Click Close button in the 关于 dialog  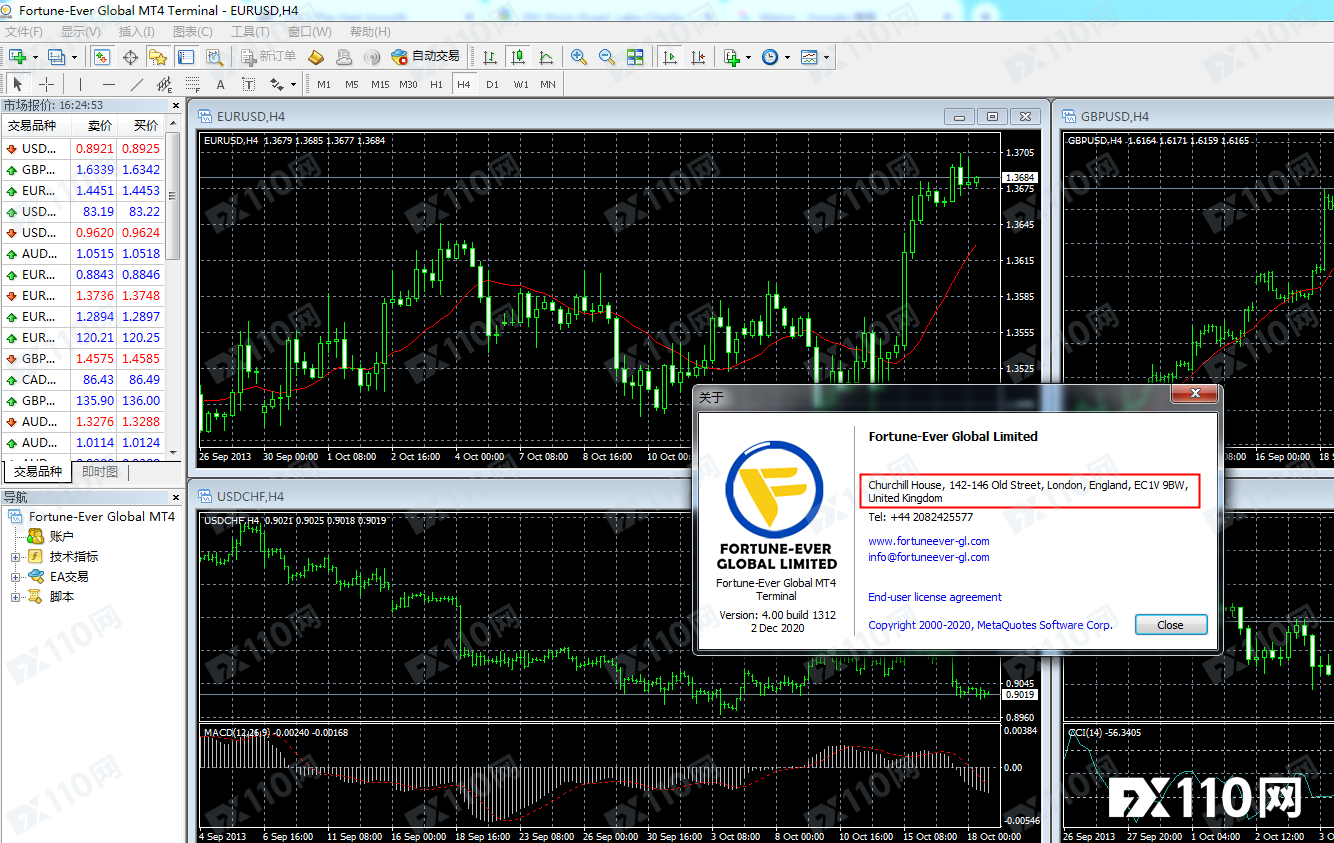(1171, 625)
